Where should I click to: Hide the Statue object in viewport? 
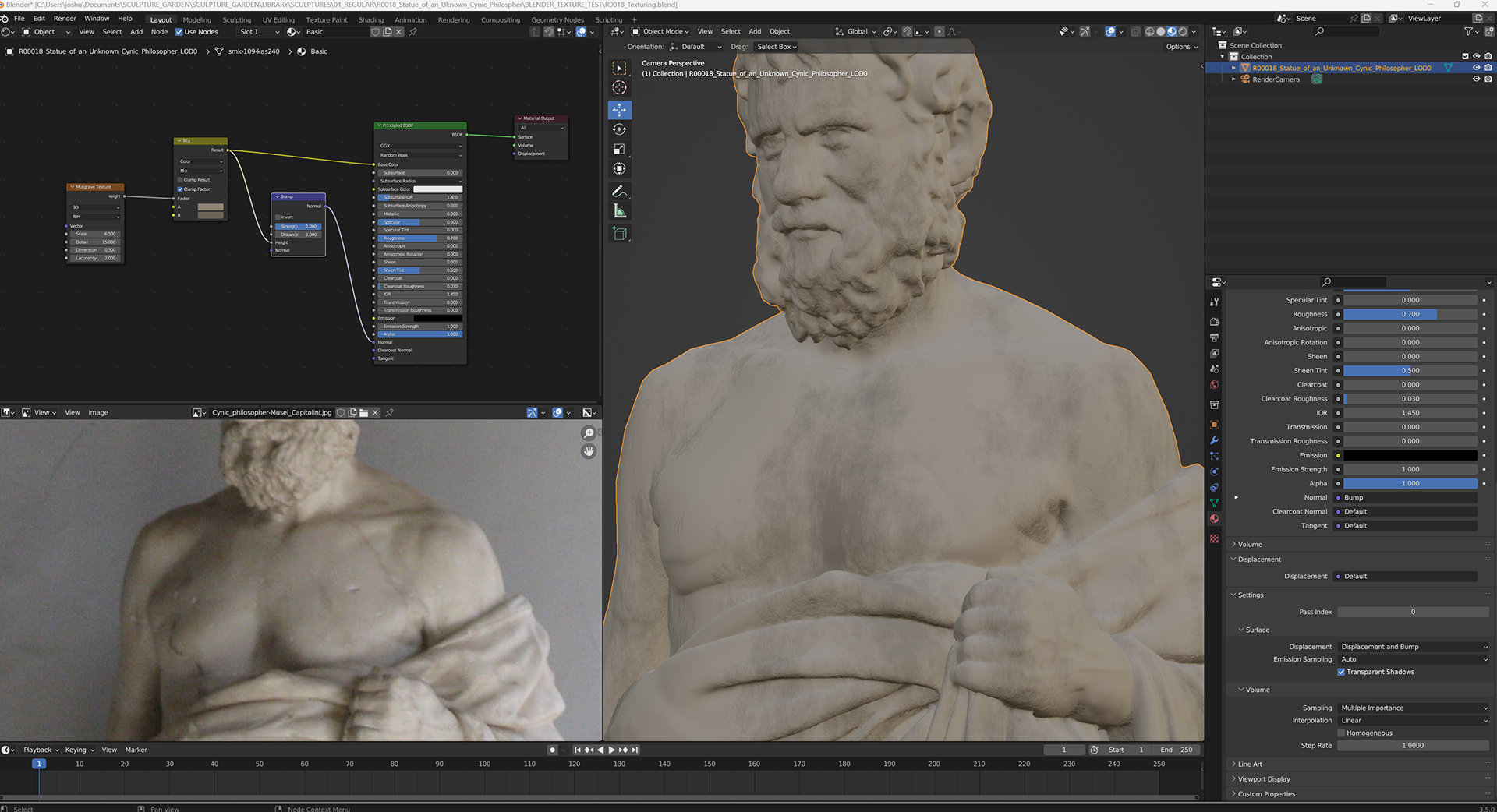coord(1475,68)
